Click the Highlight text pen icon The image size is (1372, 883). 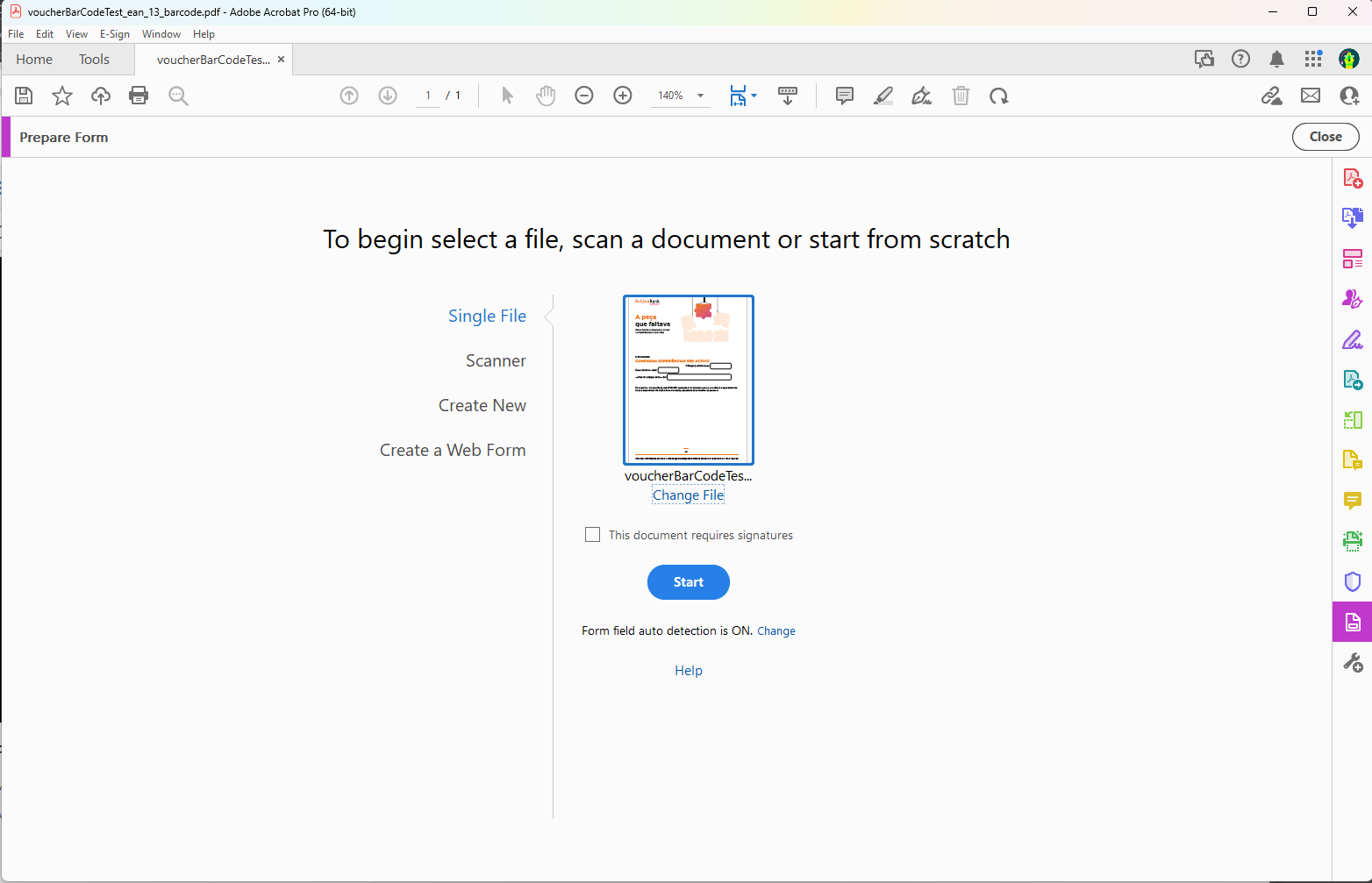point(883,96)
